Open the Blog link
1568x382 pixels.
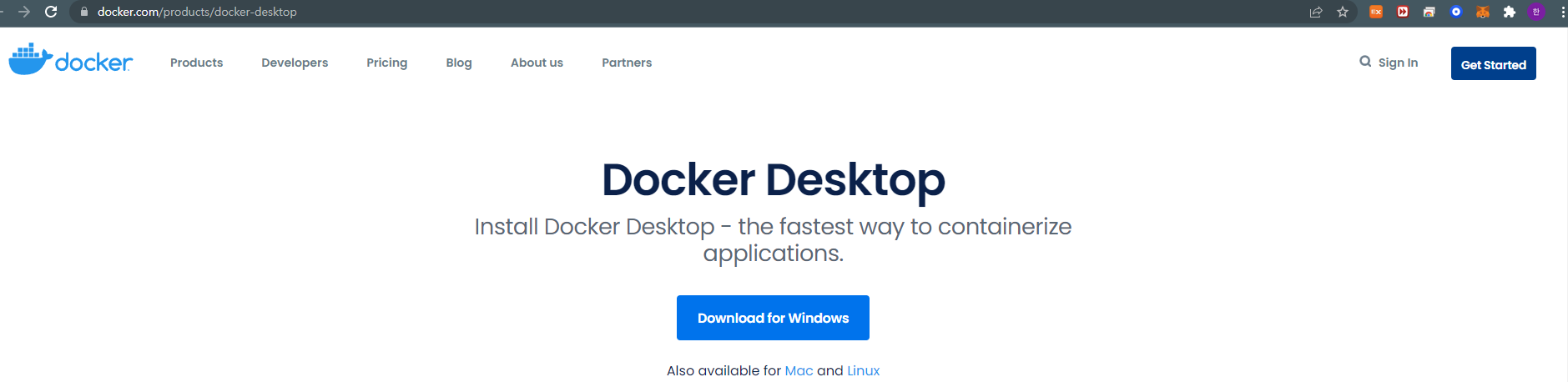coord(459,63)
